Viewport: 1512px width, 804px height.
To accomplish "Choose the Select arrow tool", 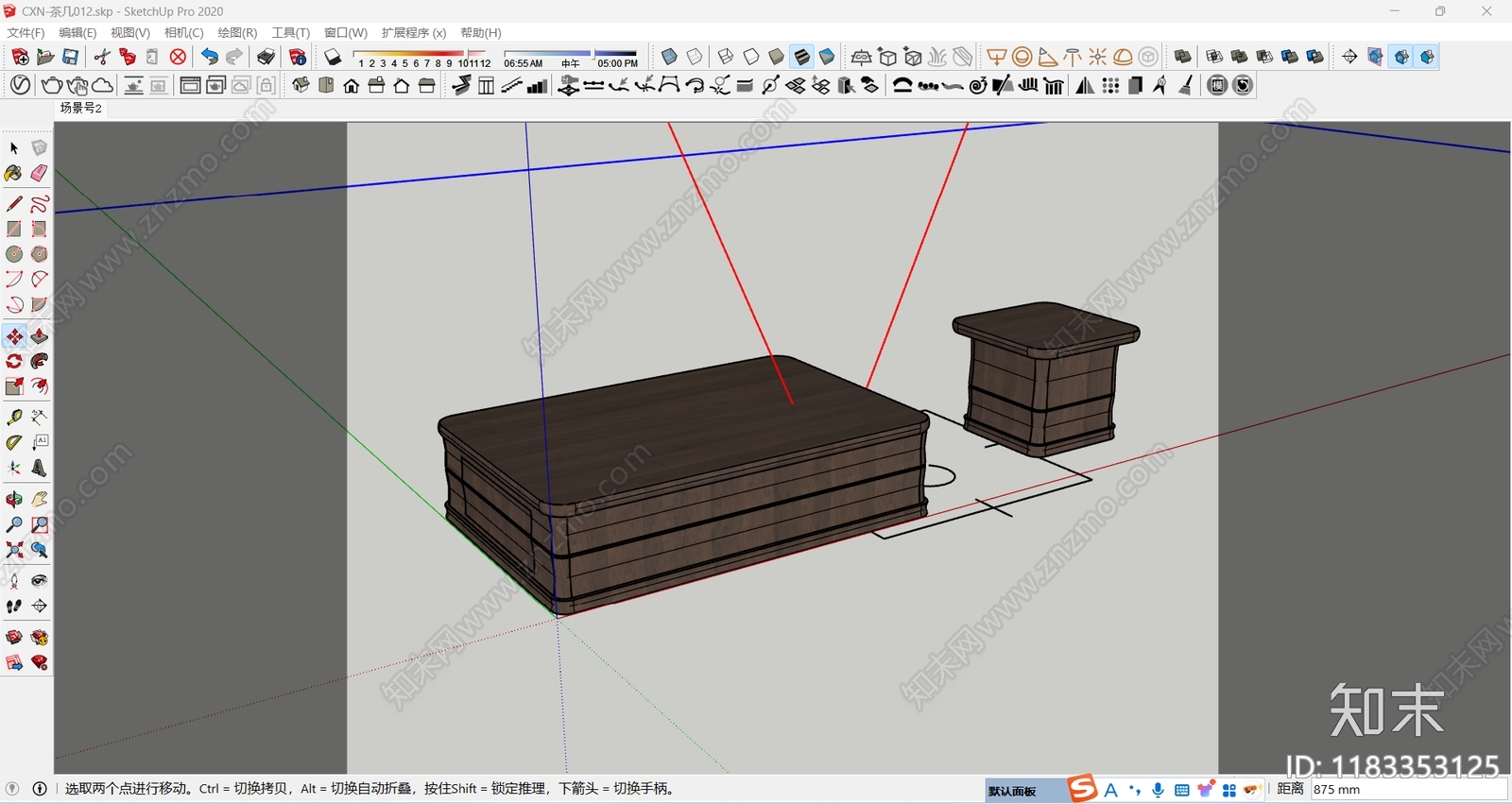I will point(14,148).
